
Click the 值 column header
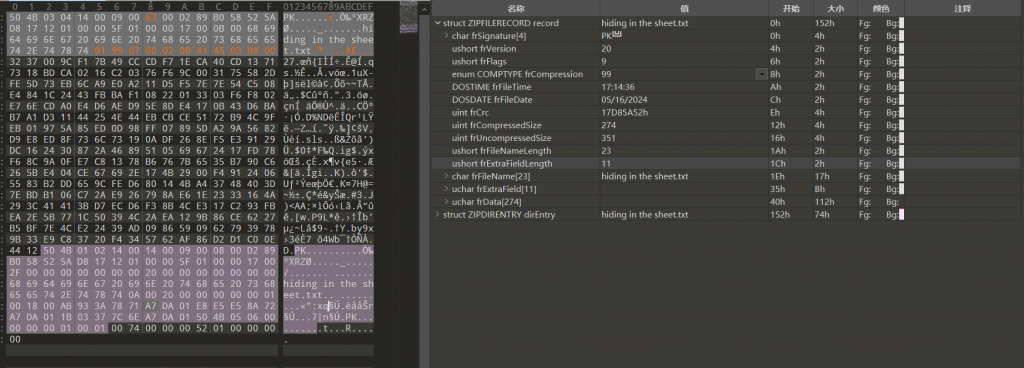tap(683, 8)
